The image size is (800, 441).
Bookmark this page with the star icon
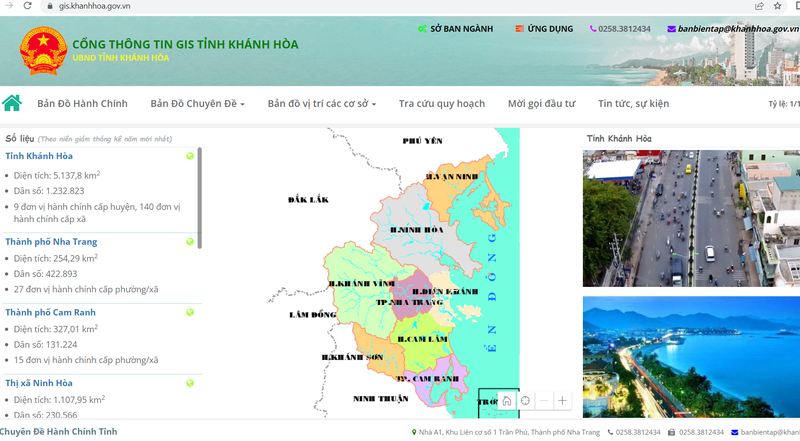777,6
